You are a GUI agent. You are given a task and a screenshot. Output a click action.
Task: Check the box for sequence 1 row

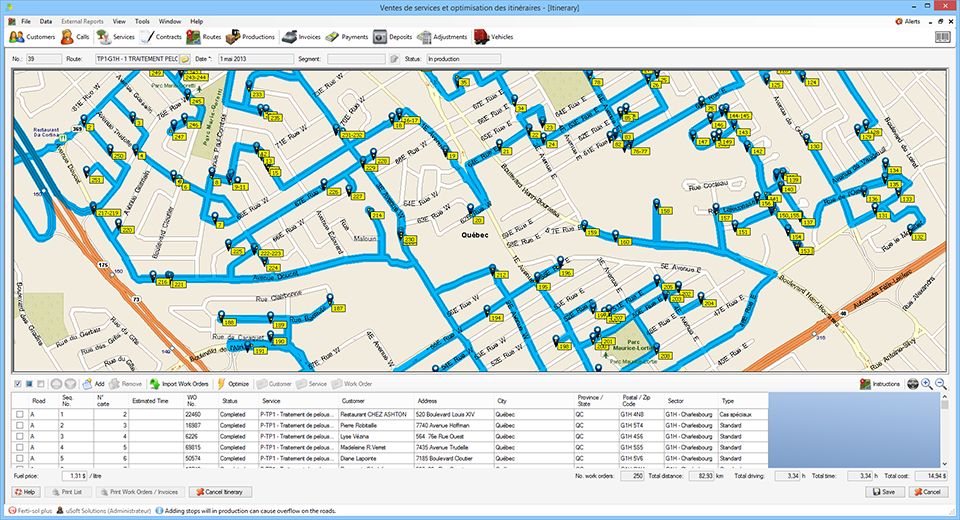pyautogui.click(x=19, y=414)
